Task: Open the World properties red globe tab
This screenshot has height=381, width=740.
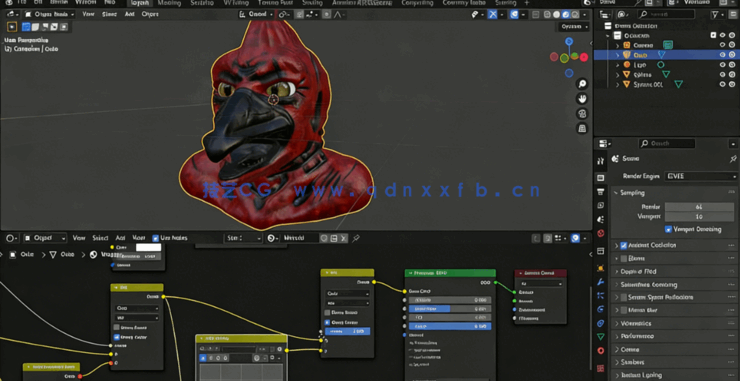Action: pos(600,233)
